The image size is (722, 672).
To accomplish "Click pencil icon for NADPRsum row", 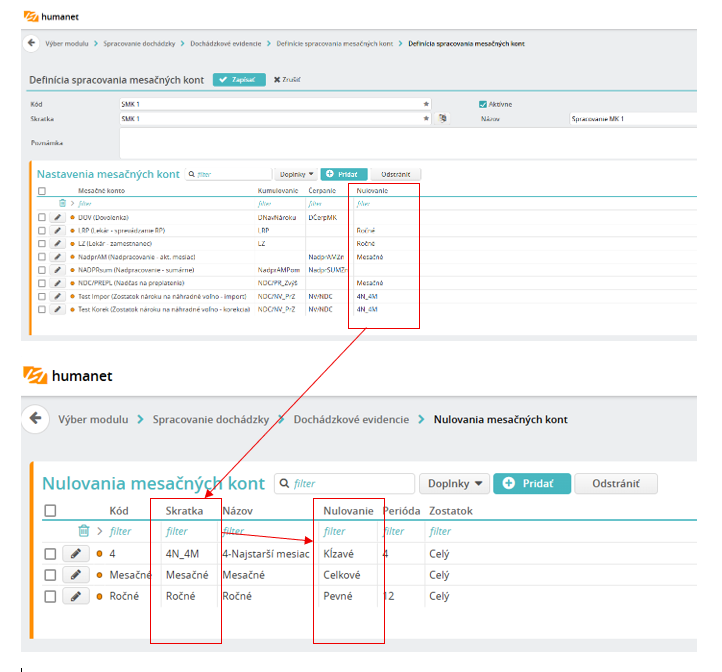I will coord(57,270).
